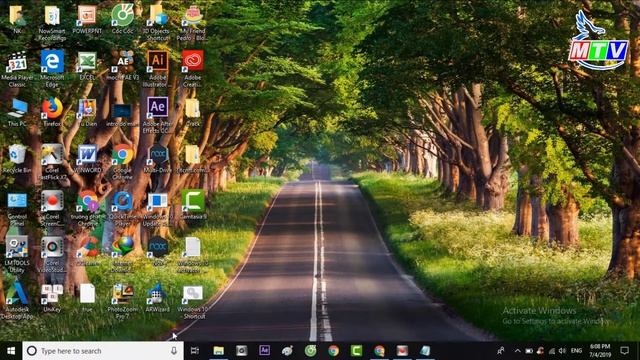640x360 pixels.
Task: Switch the ENG input language indicator
Action: [576, 351]
